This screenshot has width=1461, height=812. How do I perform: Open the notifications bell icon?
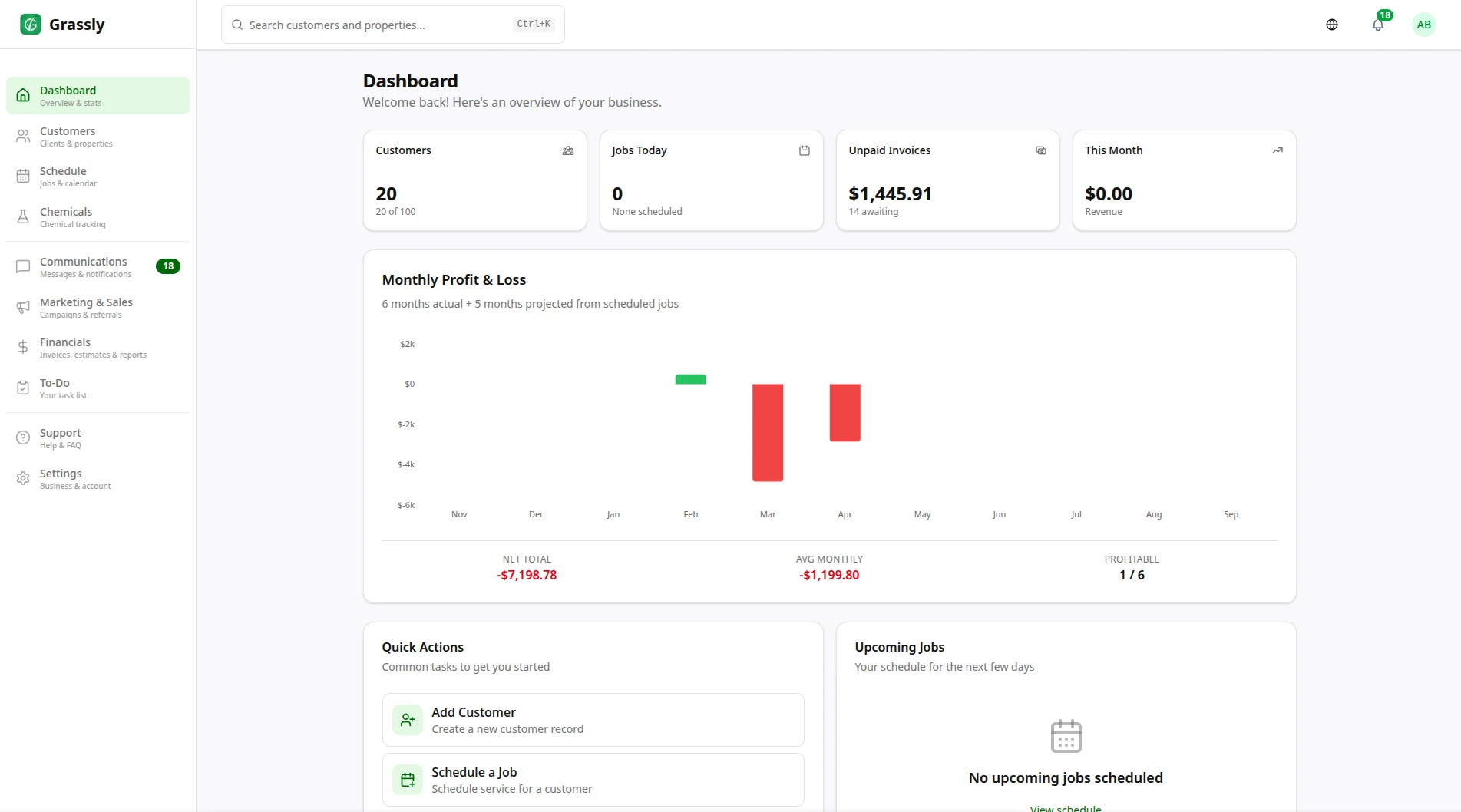coord(1378,25)
